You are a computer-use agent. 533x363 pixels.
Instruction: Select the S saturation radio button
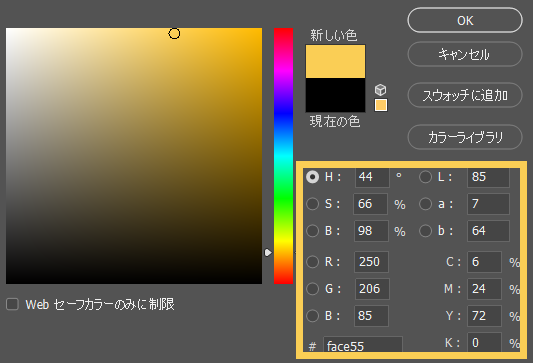tap(312, 204)
